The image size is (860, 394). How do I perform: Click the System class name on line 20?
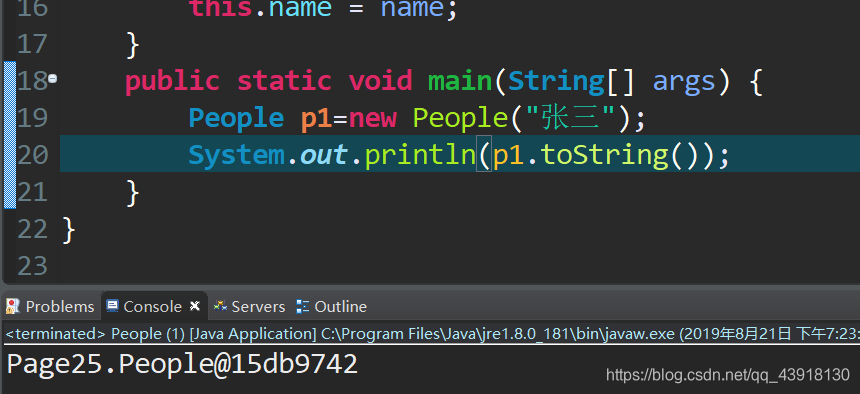[x=236, y=155]
